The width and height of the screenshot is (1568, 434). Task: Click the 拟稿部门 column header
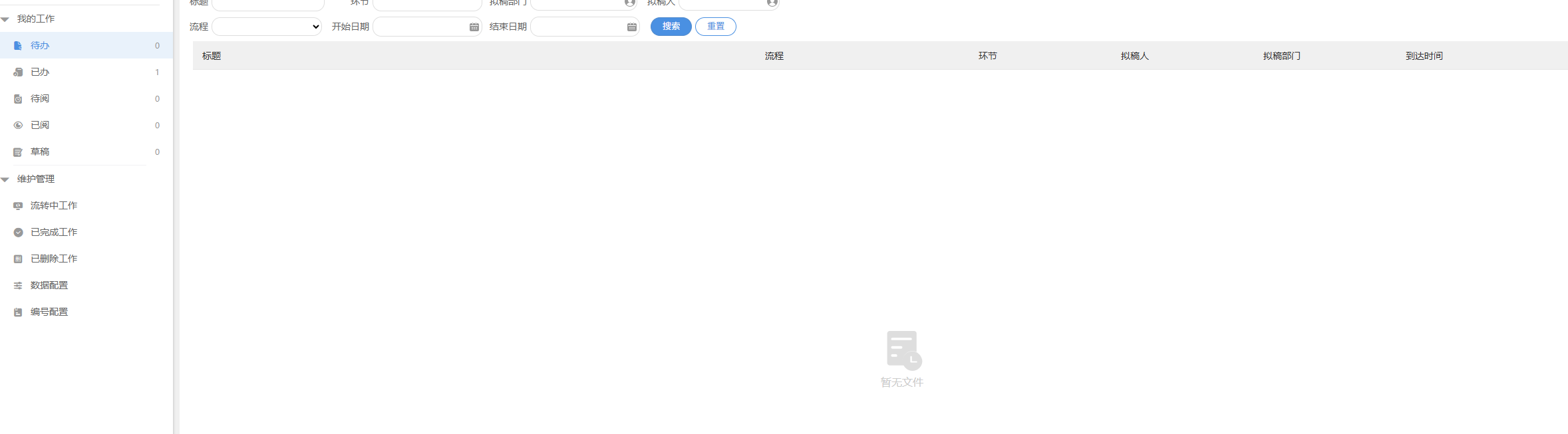click(1282, 56)
